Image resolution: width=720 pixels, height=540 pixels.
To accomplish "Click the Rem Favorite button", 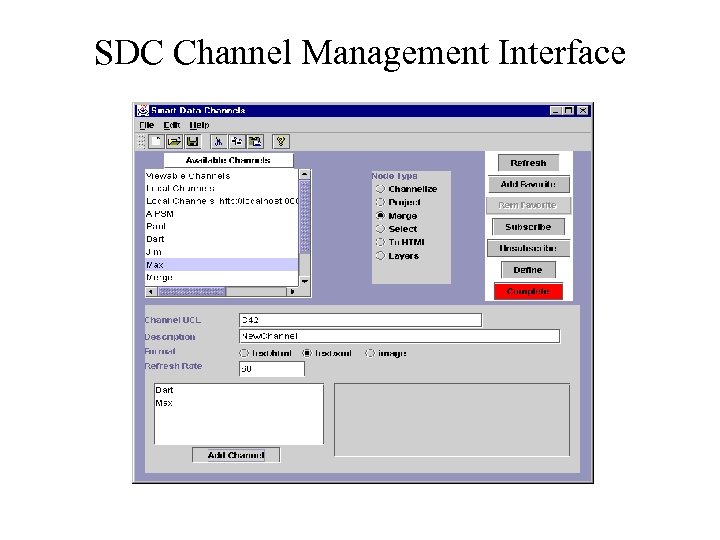I will pyautogui.click(x=529, y=205).
